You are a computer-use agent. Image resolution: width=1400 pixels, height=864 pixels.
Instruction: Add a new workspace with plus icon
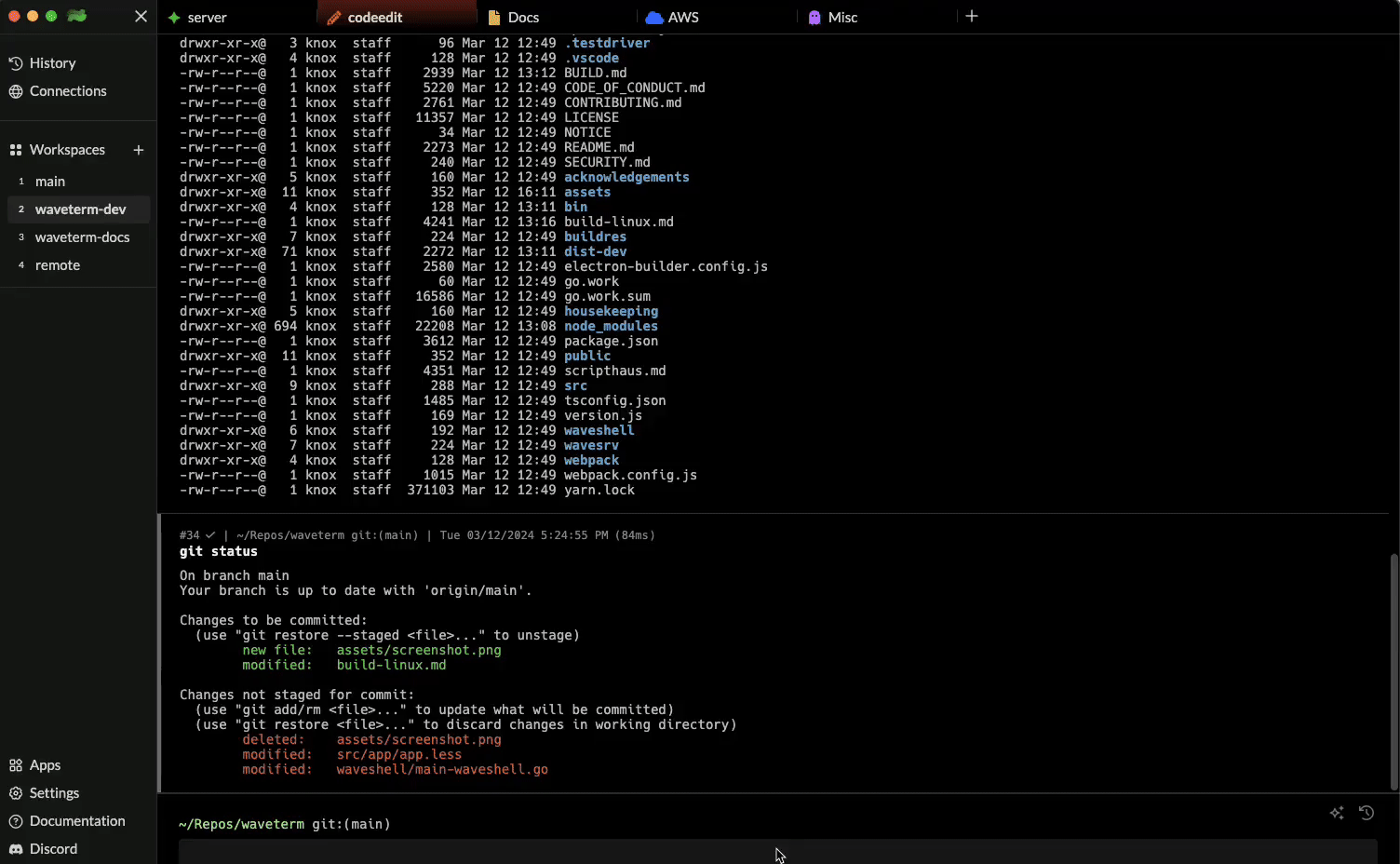[139, 150]
